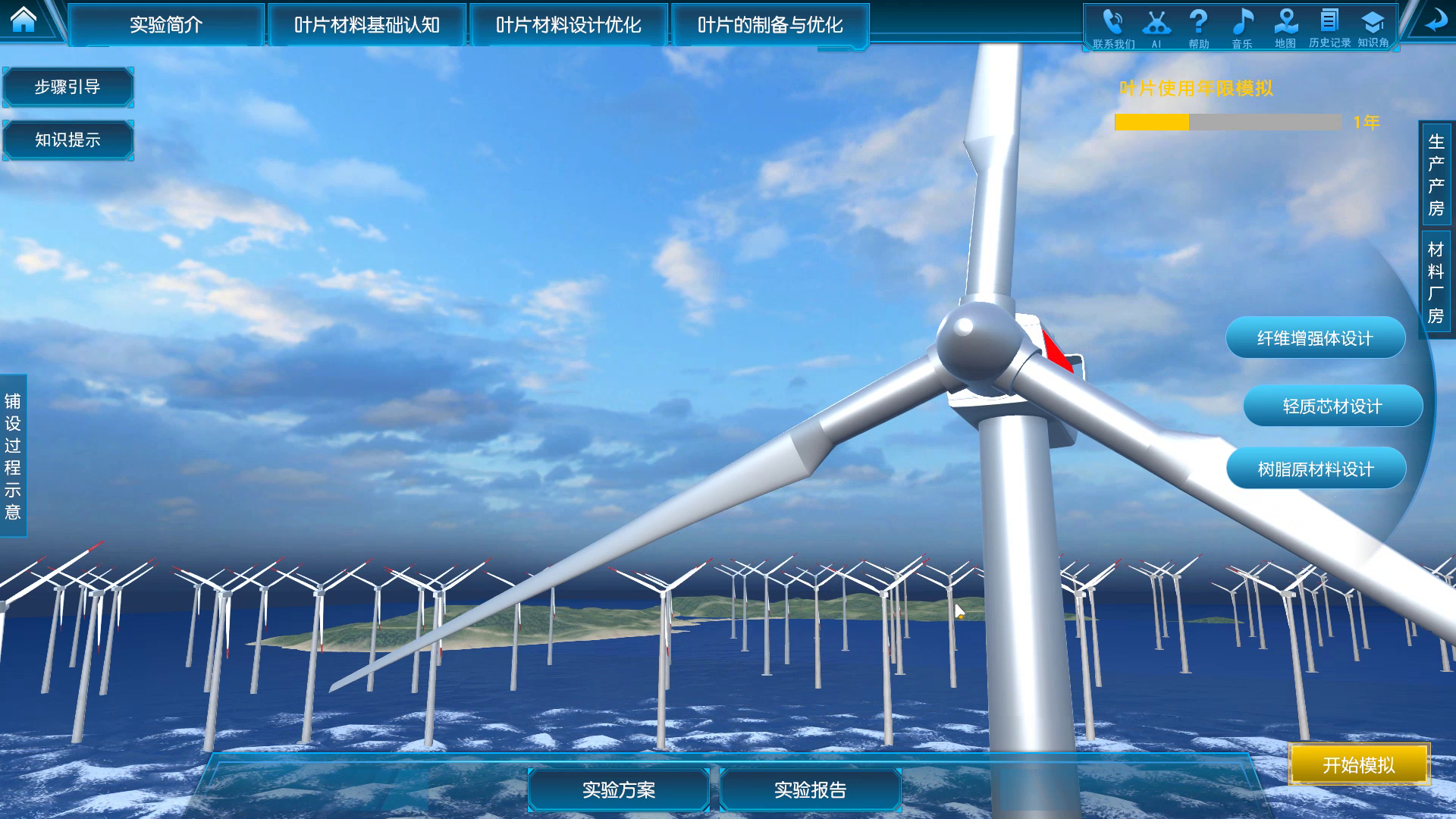Click the home icon
This screenshot has width=1456, height=819.
(x=24, y=20)
